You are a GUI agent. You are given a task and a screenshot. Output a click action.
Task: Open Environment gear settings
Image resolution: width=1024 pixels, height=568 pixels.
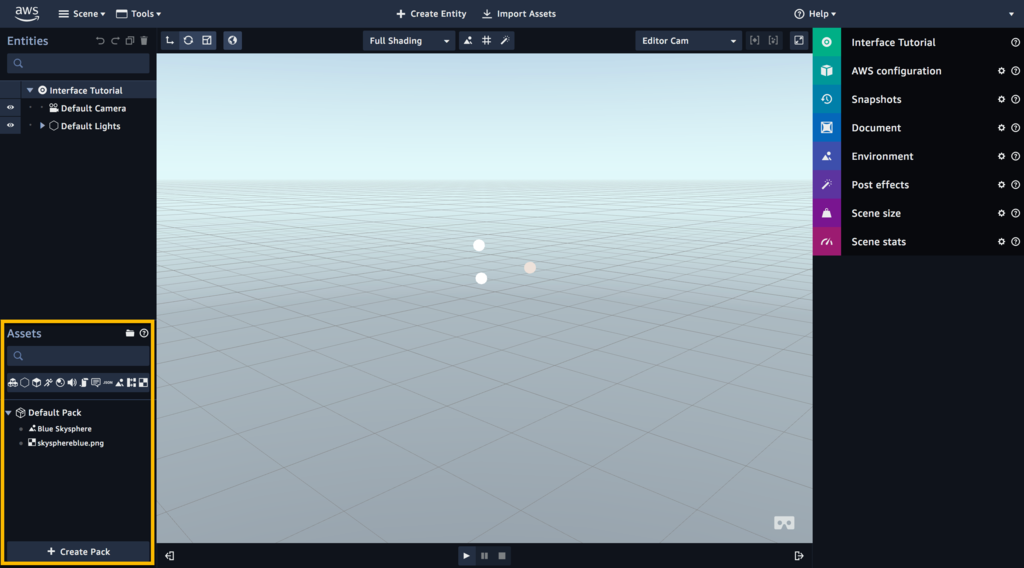[1001, 156]
